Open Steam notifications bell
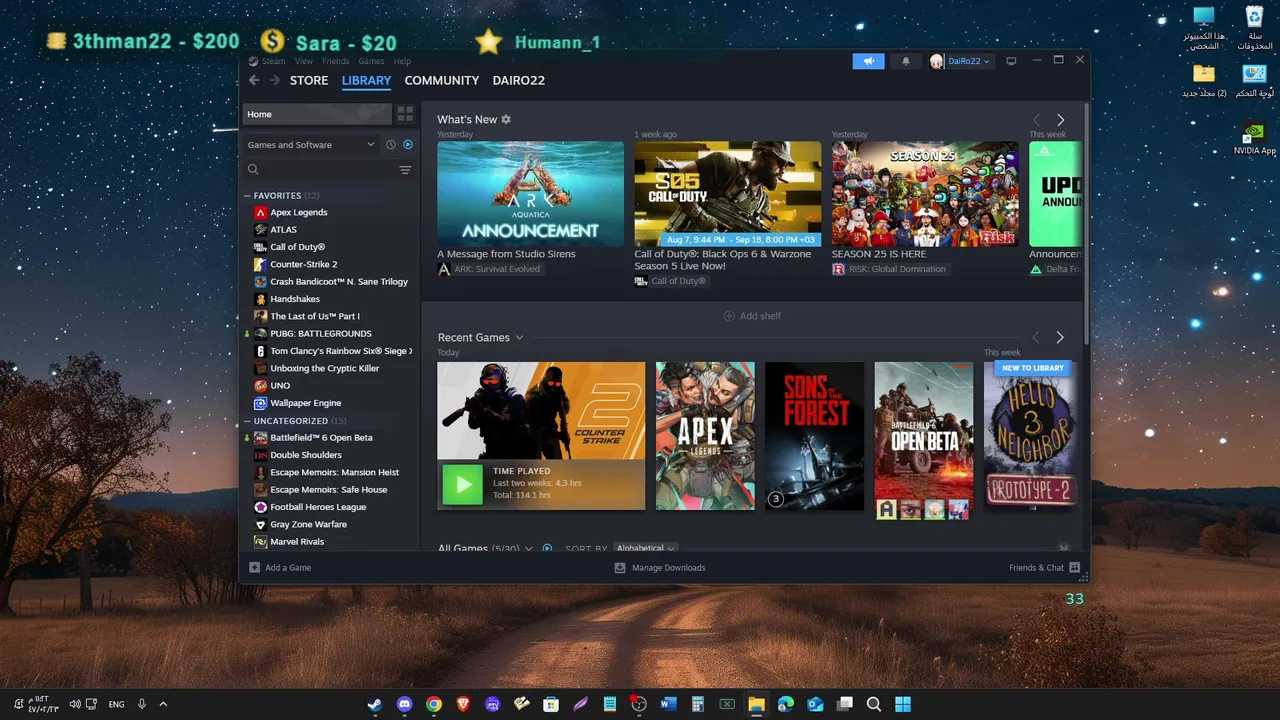 pos(906,61)
